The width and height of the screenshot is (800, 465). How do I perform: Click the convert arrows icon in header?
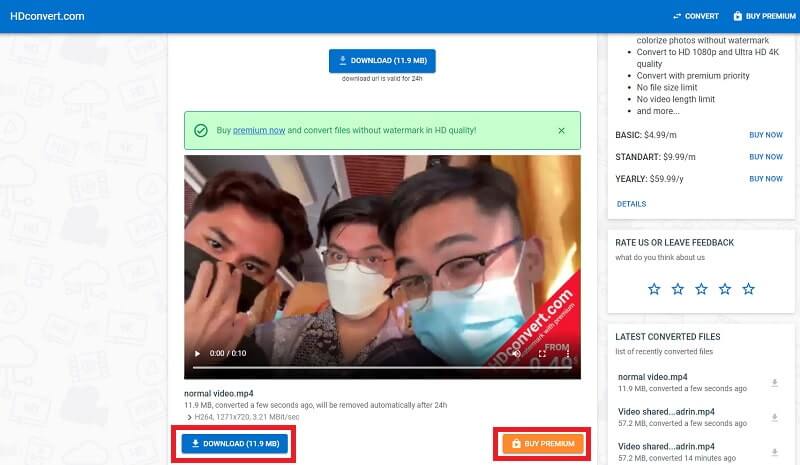pyautogui.click(x=677, y=16)
